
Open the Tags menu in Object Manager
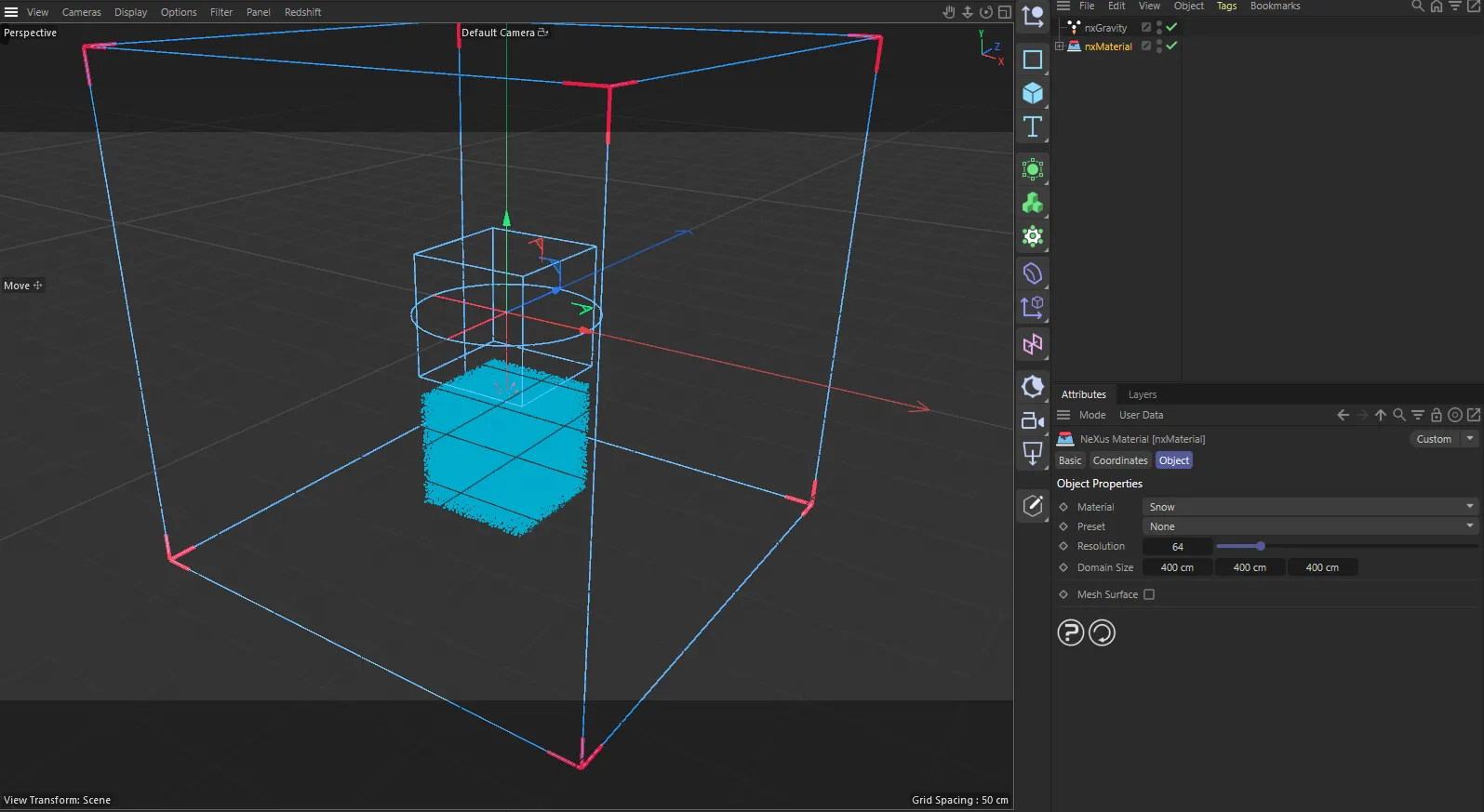pos(1227,6)
